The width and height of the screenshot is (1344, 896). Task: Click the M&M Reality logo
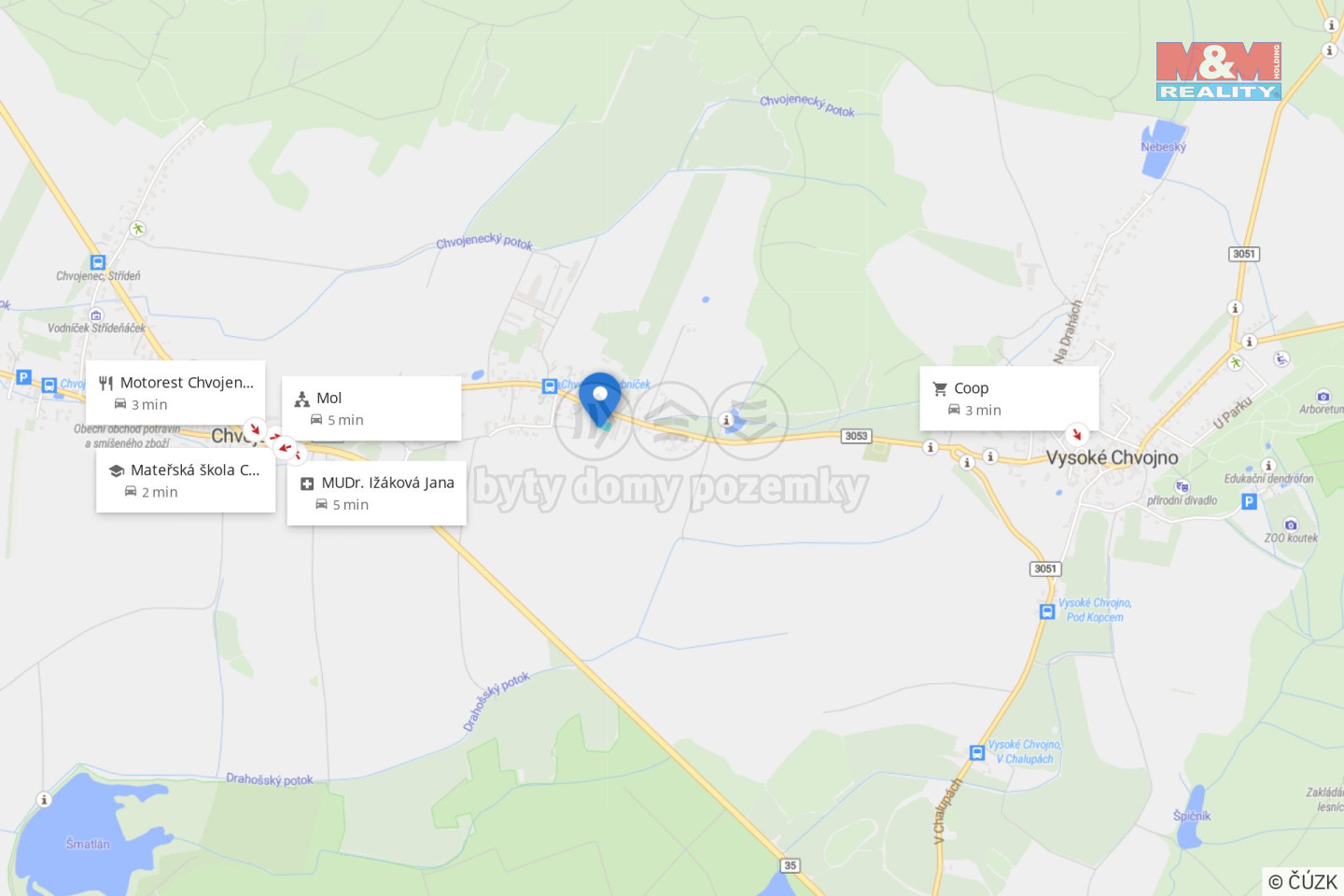click(x=1219, y=71)
